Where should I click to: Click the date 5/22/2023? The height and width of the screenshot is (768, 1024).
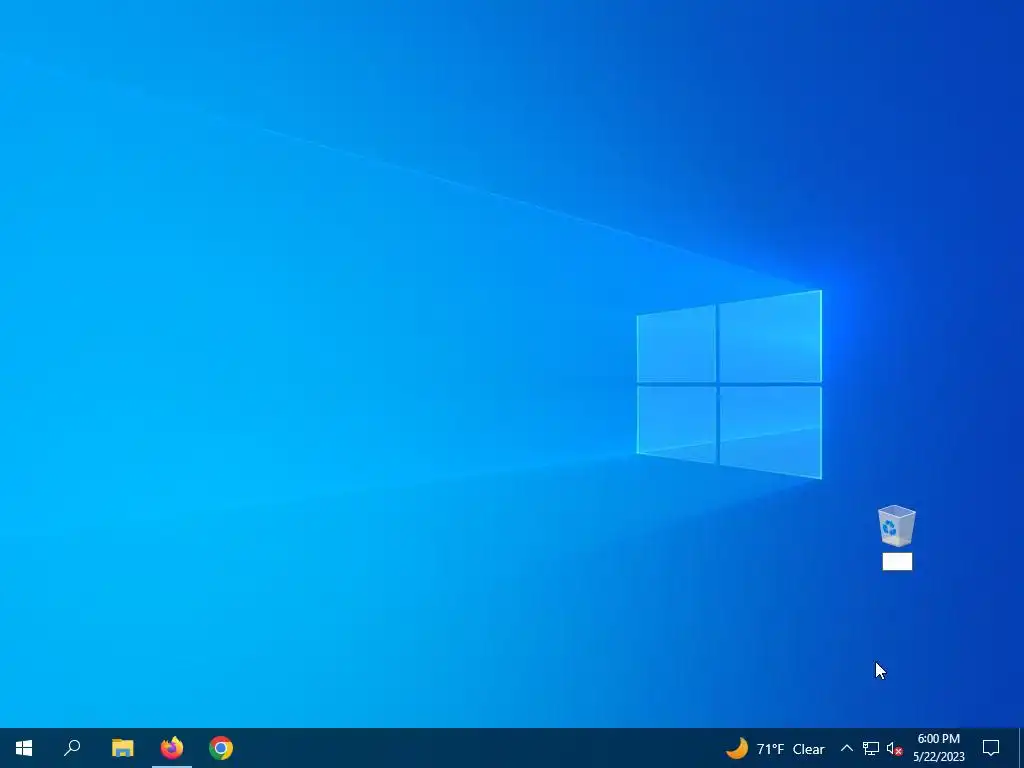[938, 757]
